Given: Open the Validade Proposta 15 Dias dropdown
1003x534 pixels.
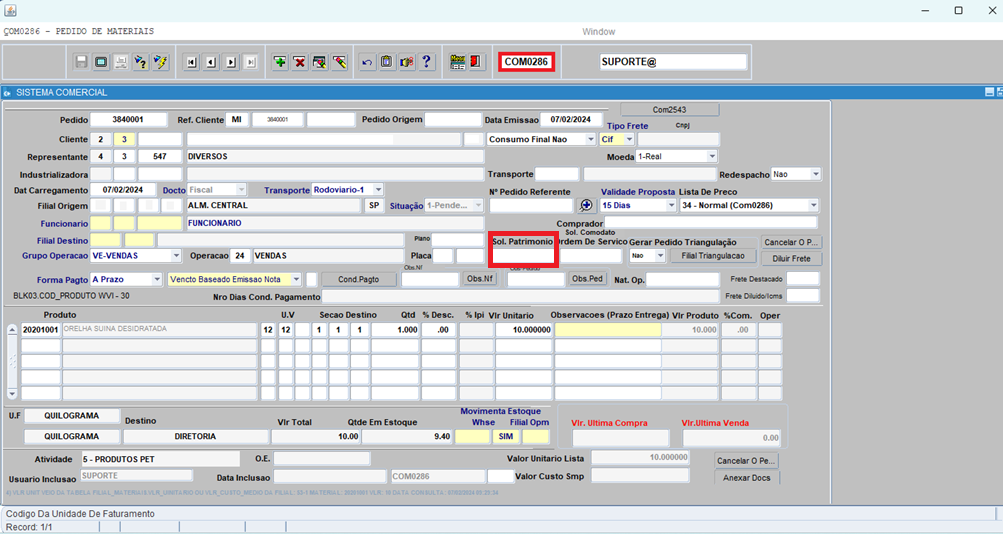Looking at the screenshot, I should click(670, 205).
